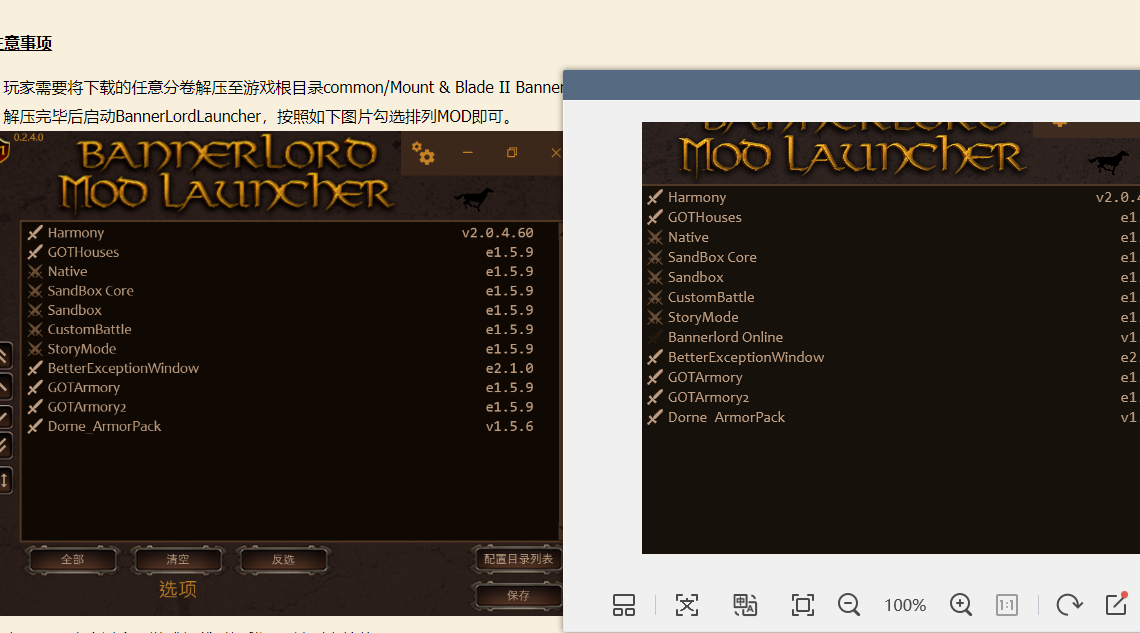This screenshot has width=1140, height=633.
Task: Click webpage line mentioning common/Mount & Blade II
Action: 282,88
